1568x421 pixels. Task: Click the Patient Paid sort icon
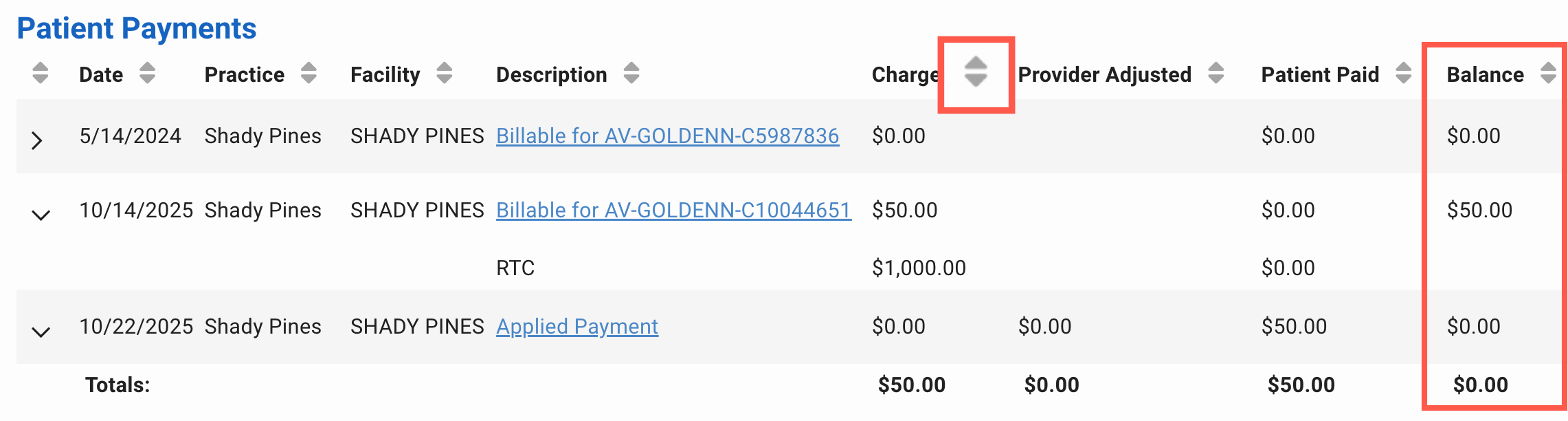[1404, 73]
